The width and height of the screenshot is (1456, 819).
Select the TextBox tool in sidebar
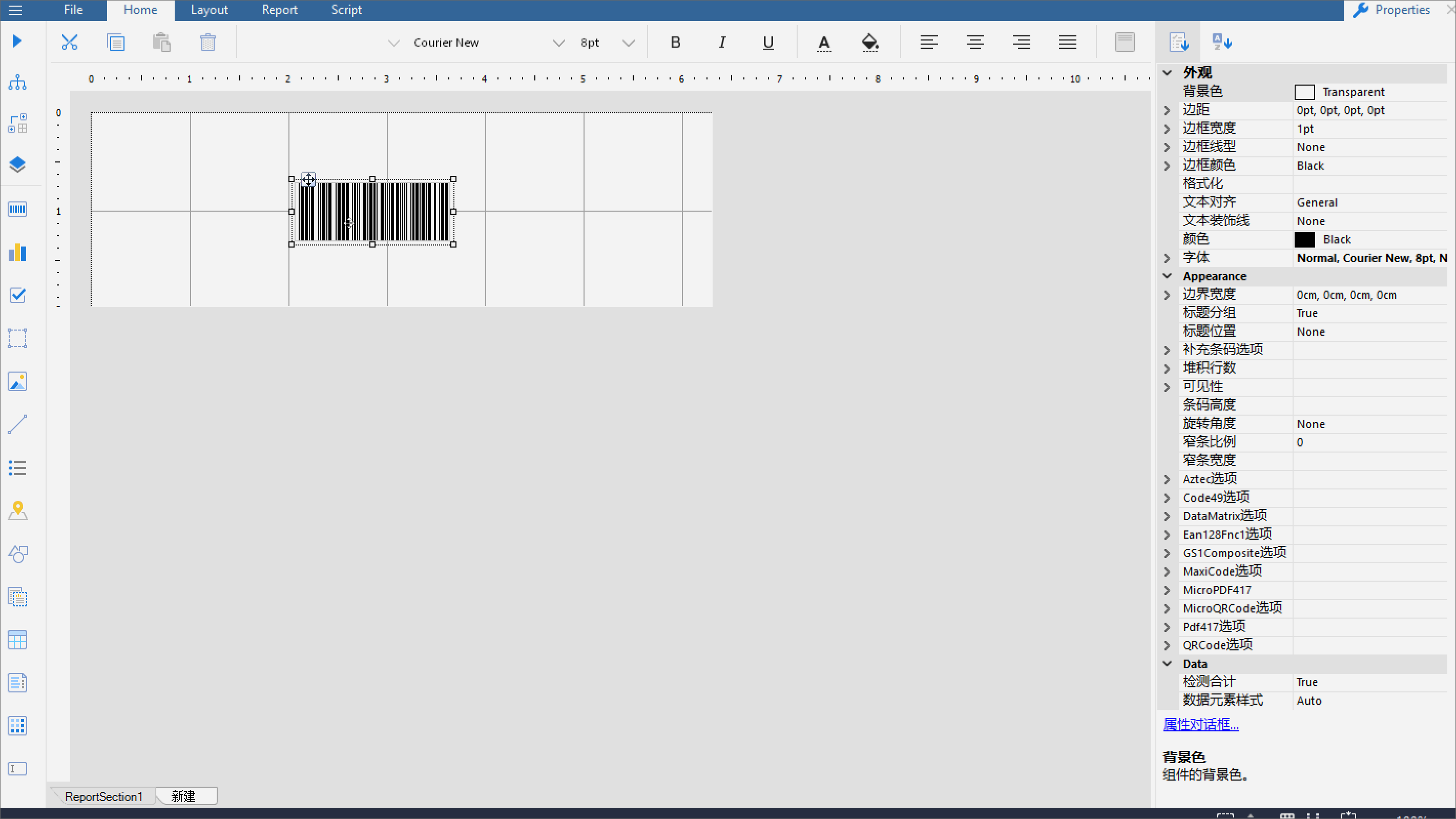coord(17,769)
